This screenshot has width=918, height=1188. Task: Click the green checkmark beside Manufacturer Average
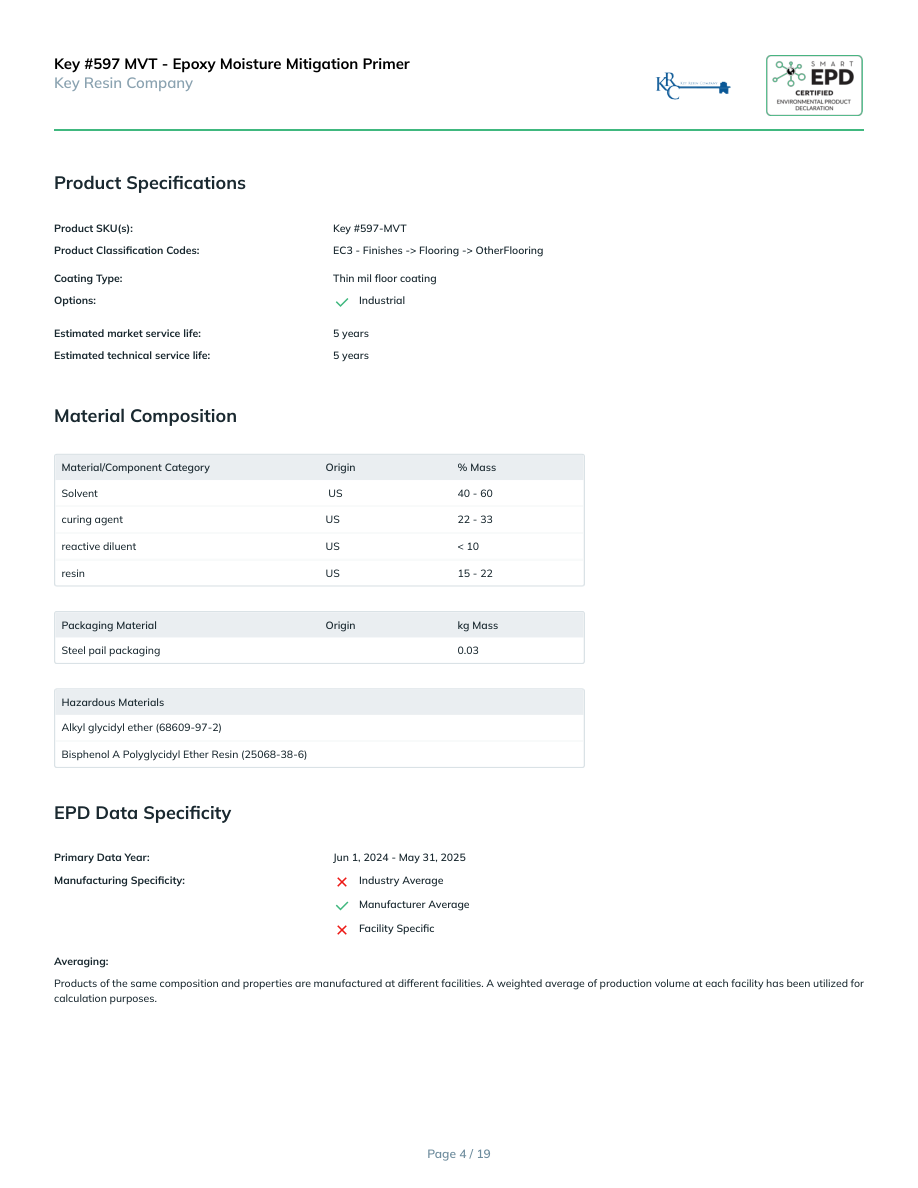pyautogui.click(x=342, y=906)
